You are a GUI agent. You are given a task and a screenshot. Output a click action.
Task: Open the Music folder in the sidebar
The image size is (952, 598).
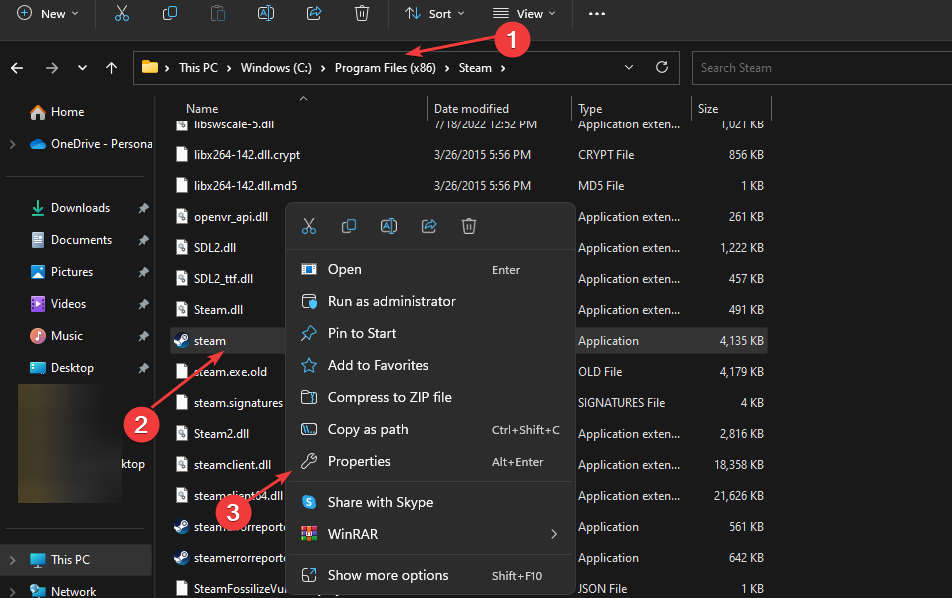(x=67, y=336)
